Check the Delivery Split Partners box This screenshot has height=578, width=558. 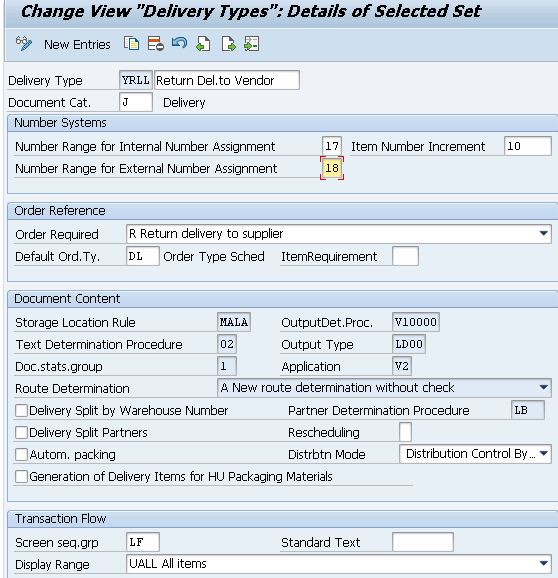[x=21, y=432]
